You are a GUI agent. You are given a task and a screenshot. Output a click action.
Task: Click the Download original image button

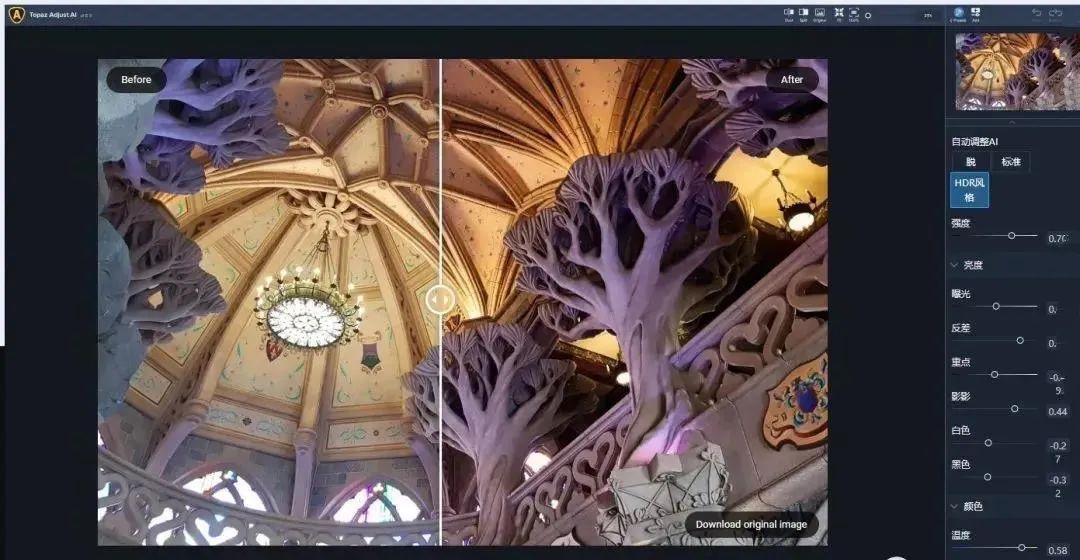coord(751,524)
